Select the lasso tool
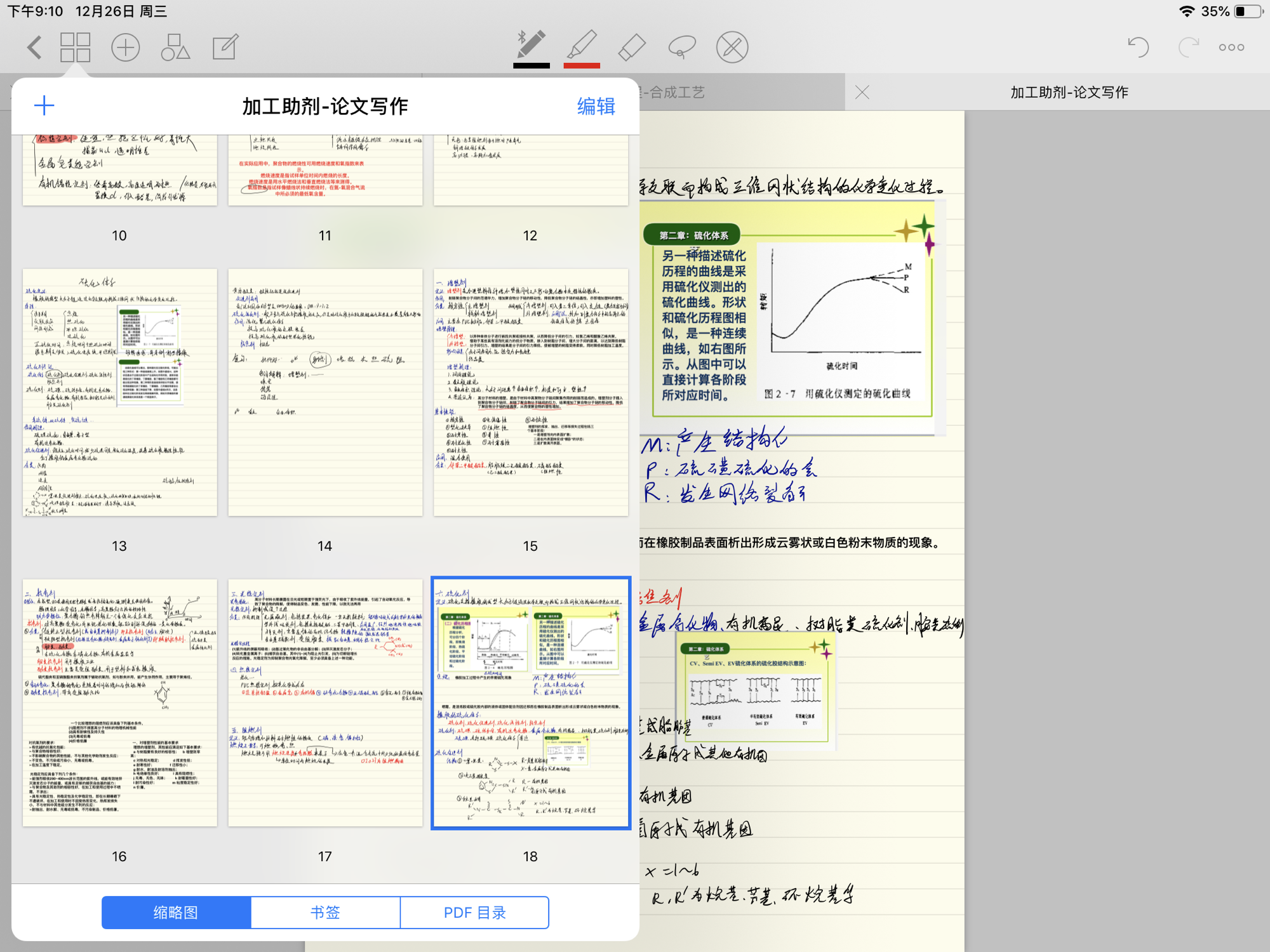1270x952 pixels. pyautogui.click(x=682, y=48)
